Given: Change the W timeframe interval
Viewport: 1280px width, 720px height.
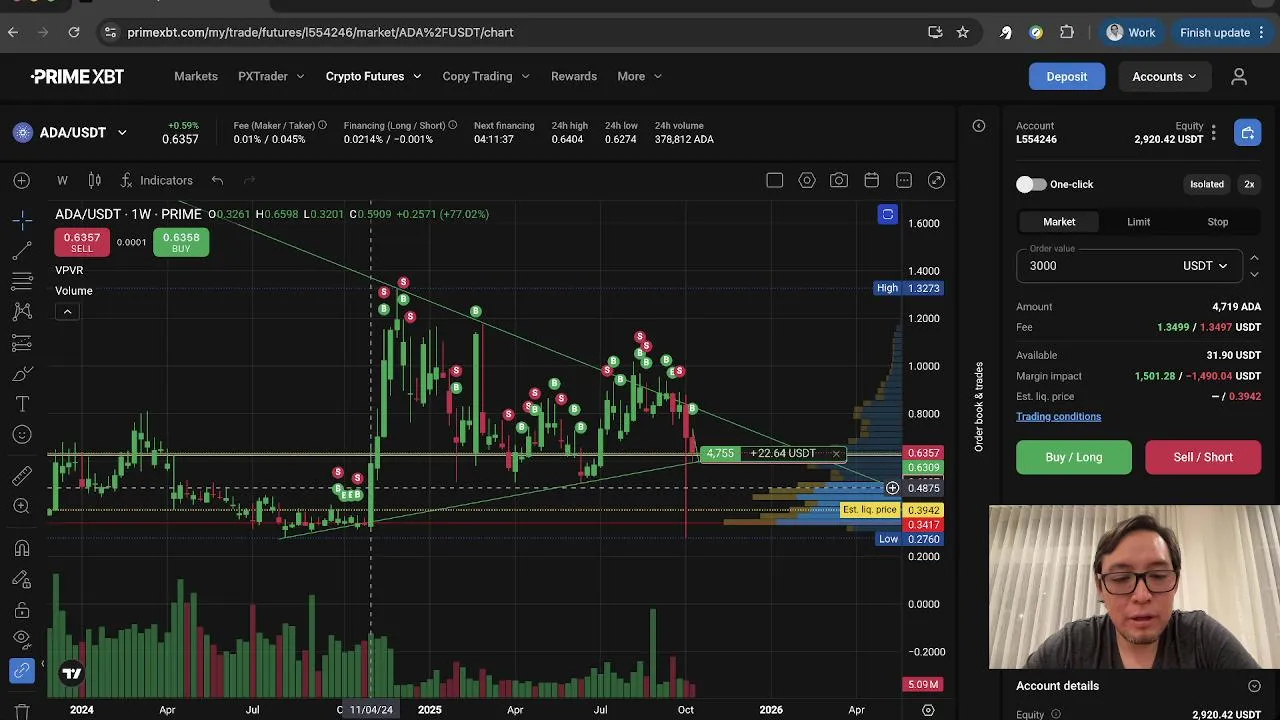Looking at the screenshot, I should pos(62,181).
